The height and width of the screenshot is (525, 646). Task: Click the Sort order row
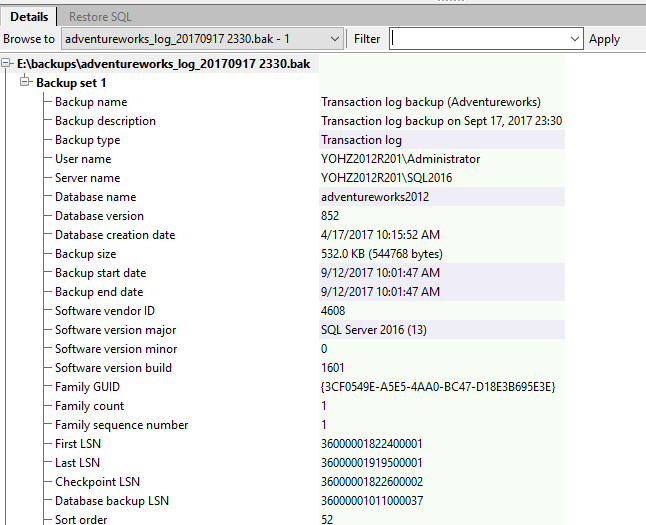tap(81, 519)
